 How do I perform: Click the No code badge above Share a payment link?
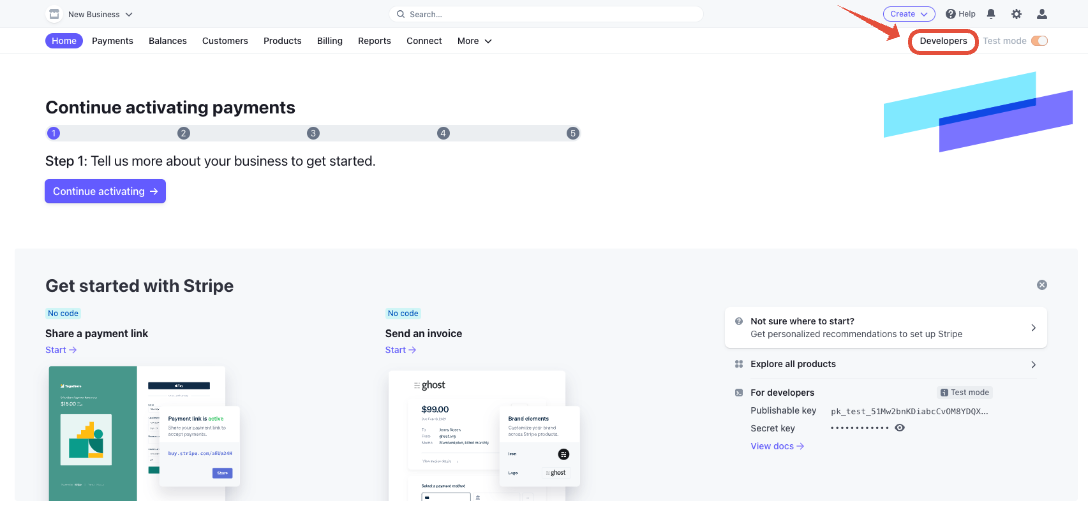pyautogui.click(x=62, y=313)
